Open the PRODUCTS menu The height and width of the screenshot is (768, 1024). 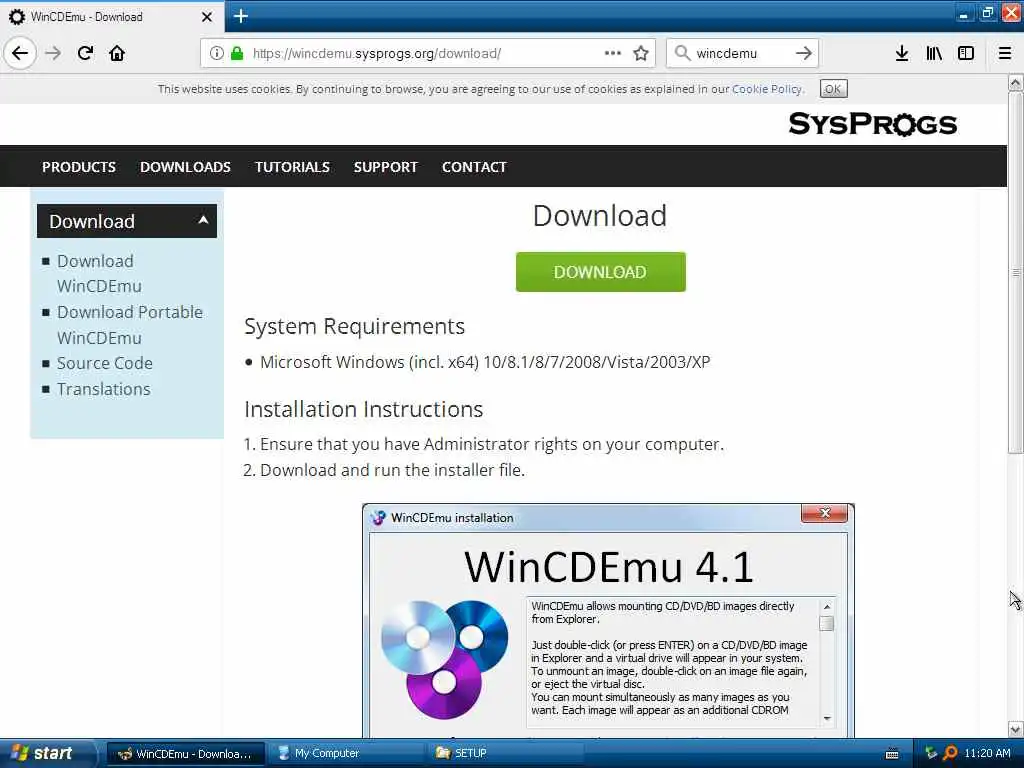pos(79,167)
